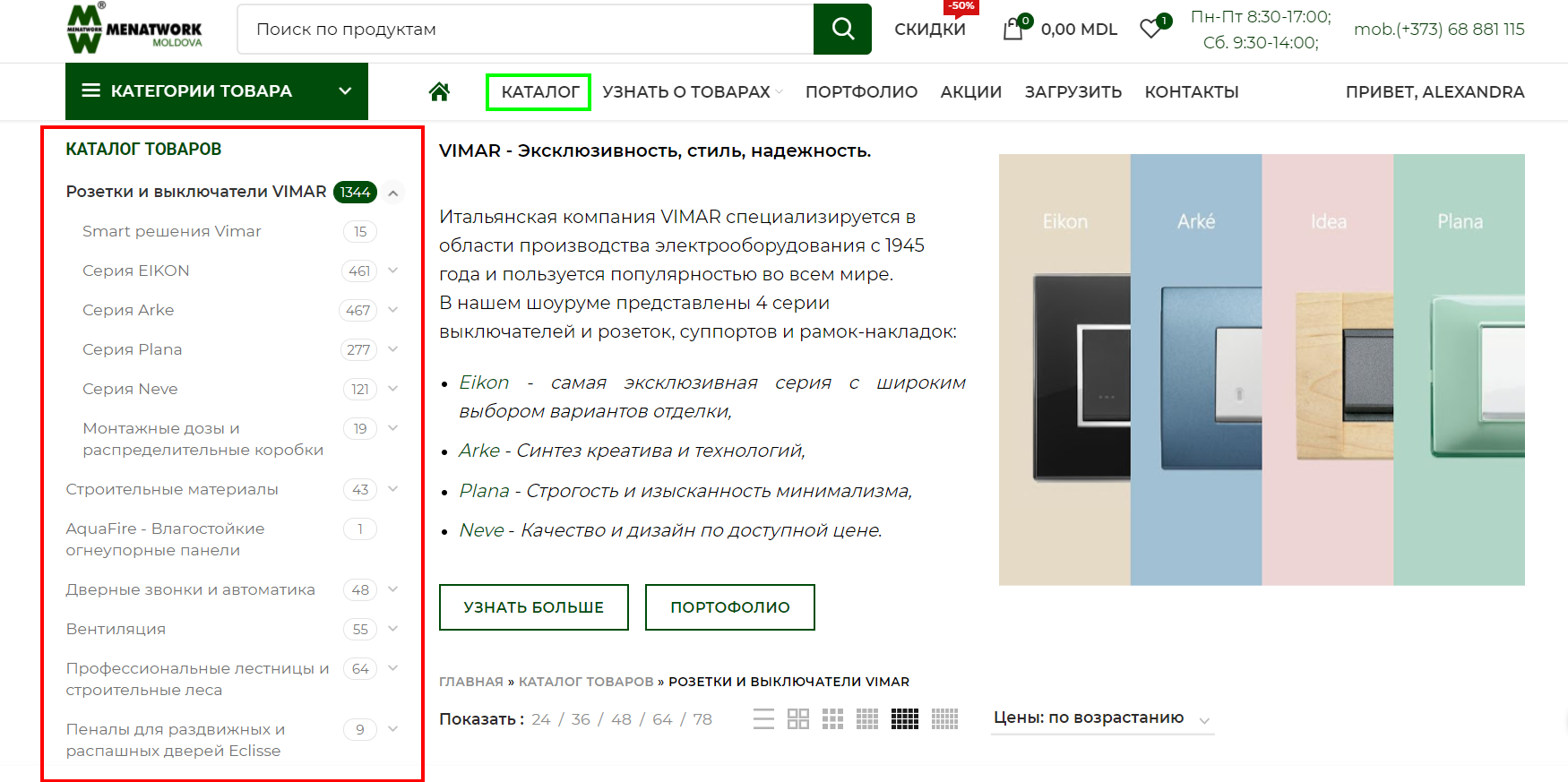Show 48 products per page
The height and width of the screenshot is (782, 1568).
[622, 719]
